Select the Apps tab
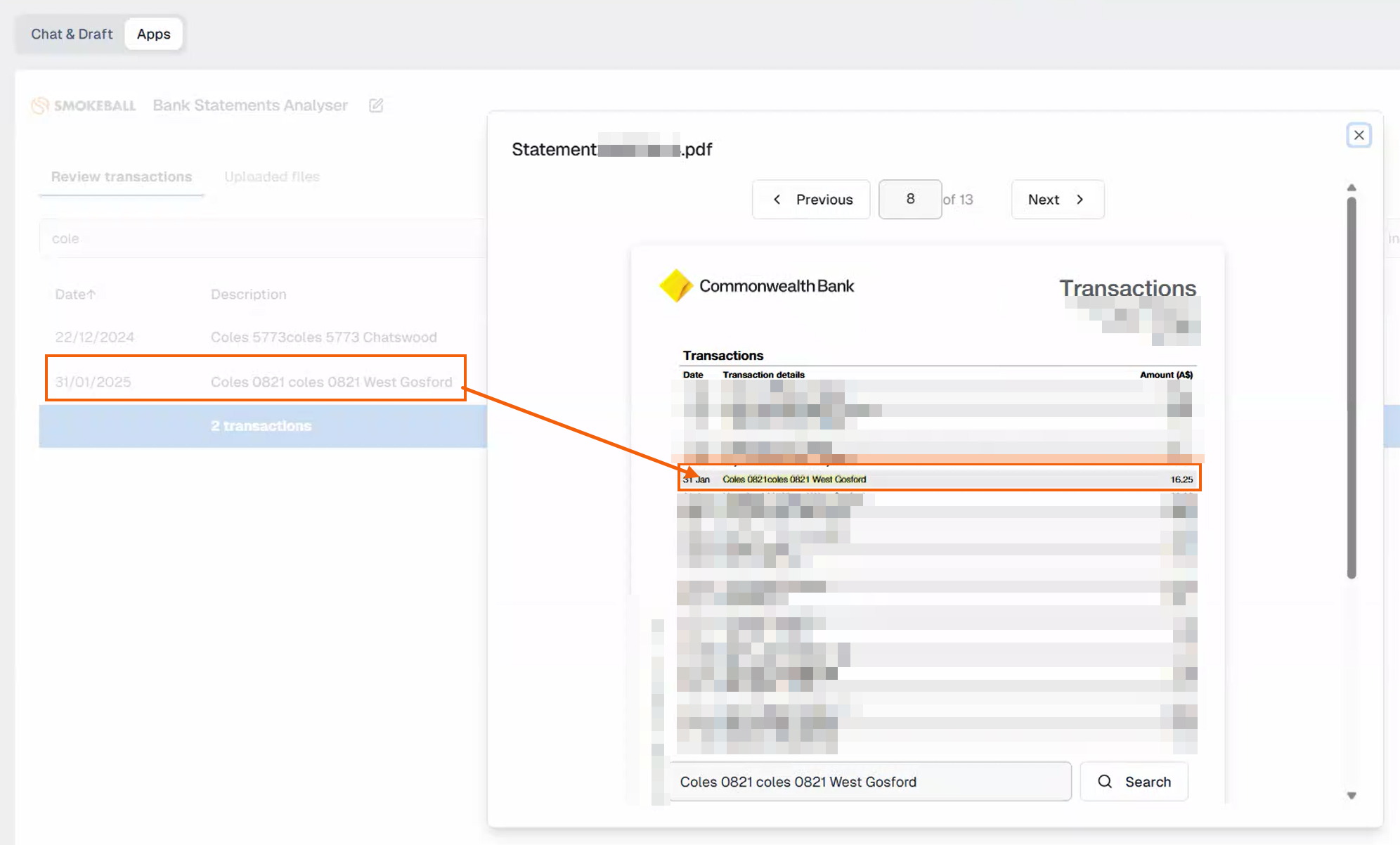This screenshot has width=1400, height=845. tap(153, 34)
